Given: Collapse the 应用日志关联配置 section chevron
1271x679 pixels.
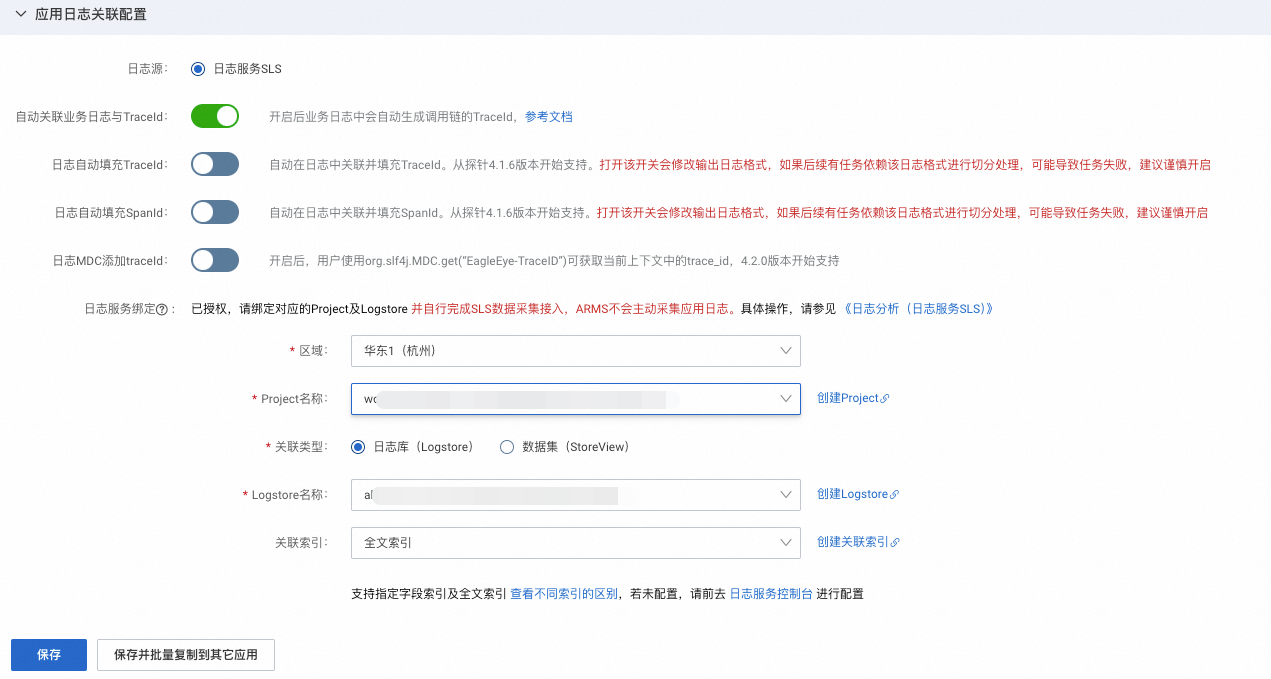Looking at the screenshot, I should click(x=20, y=15).
